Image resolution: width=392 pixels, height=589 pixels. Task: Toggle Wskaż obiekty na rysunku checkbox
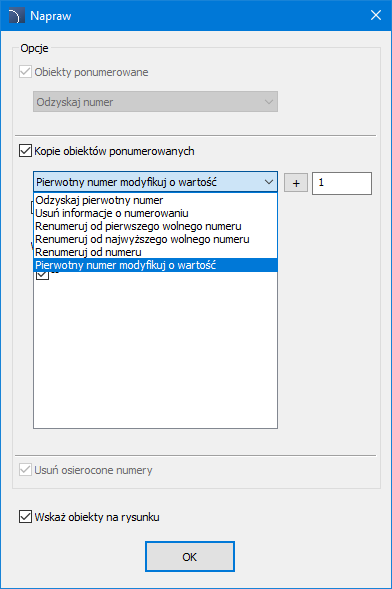point(25,517)
